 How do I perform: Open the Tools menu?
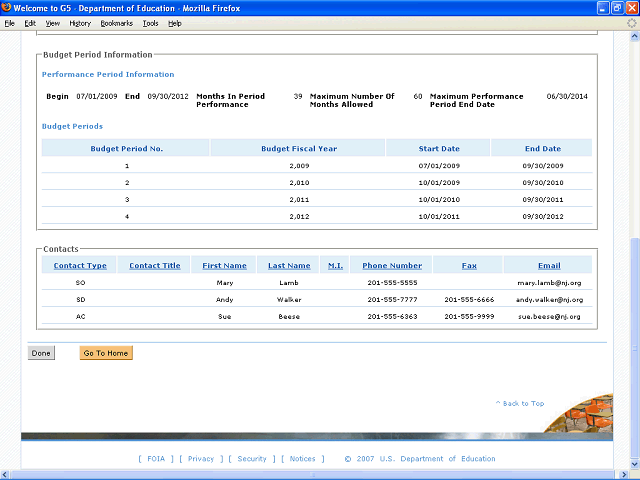coord(150,22)
